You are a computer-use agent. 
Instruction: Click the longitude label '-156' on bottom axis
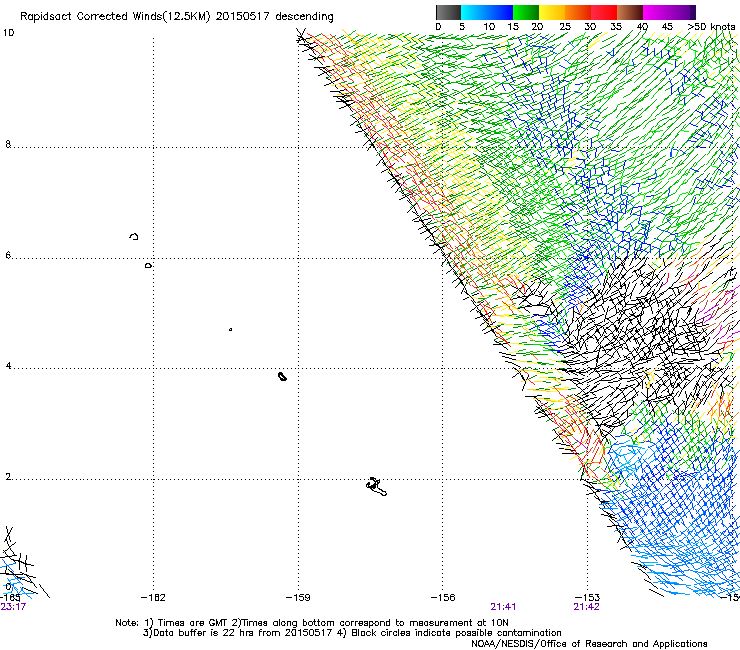(443, 598)
